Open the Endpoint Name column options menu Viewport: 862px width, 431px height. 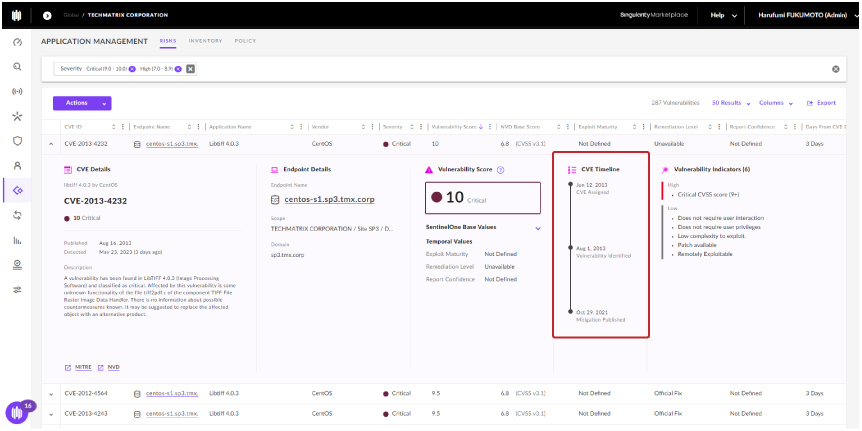(x=198, y=127)
